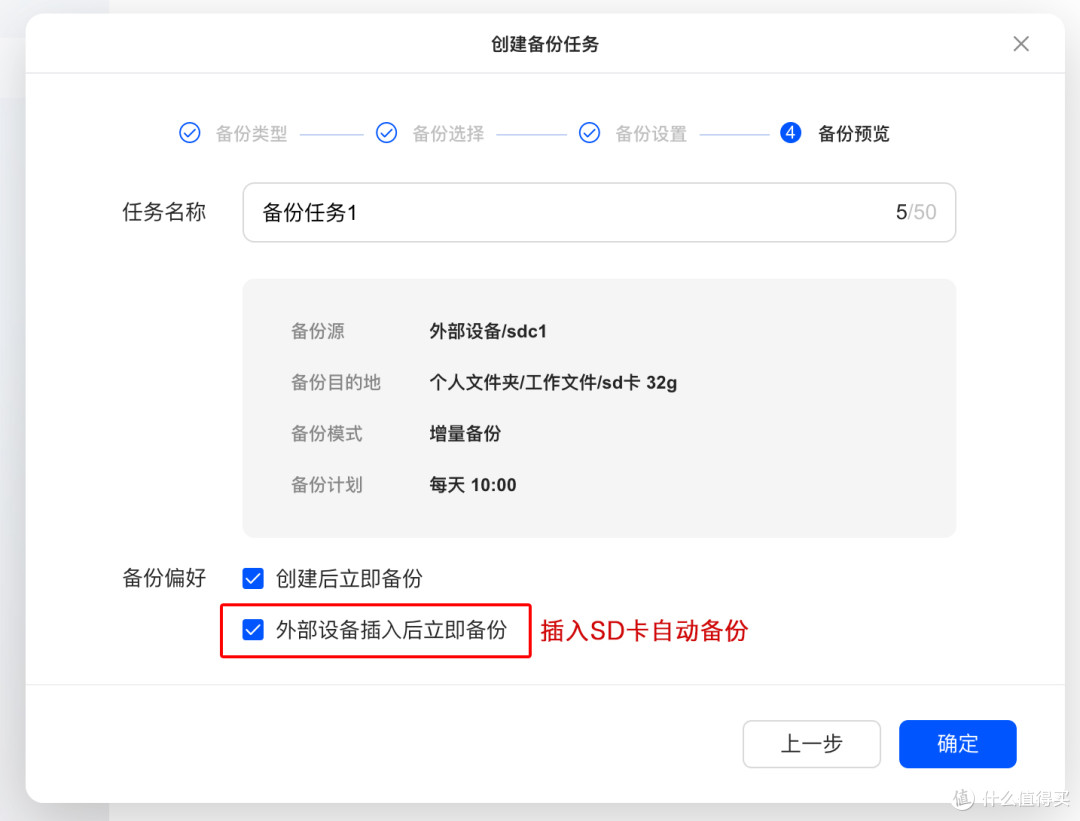Screen dimensions: 1080x821
Task: Select the 备份预览 step label
Action: click(853, 134)
